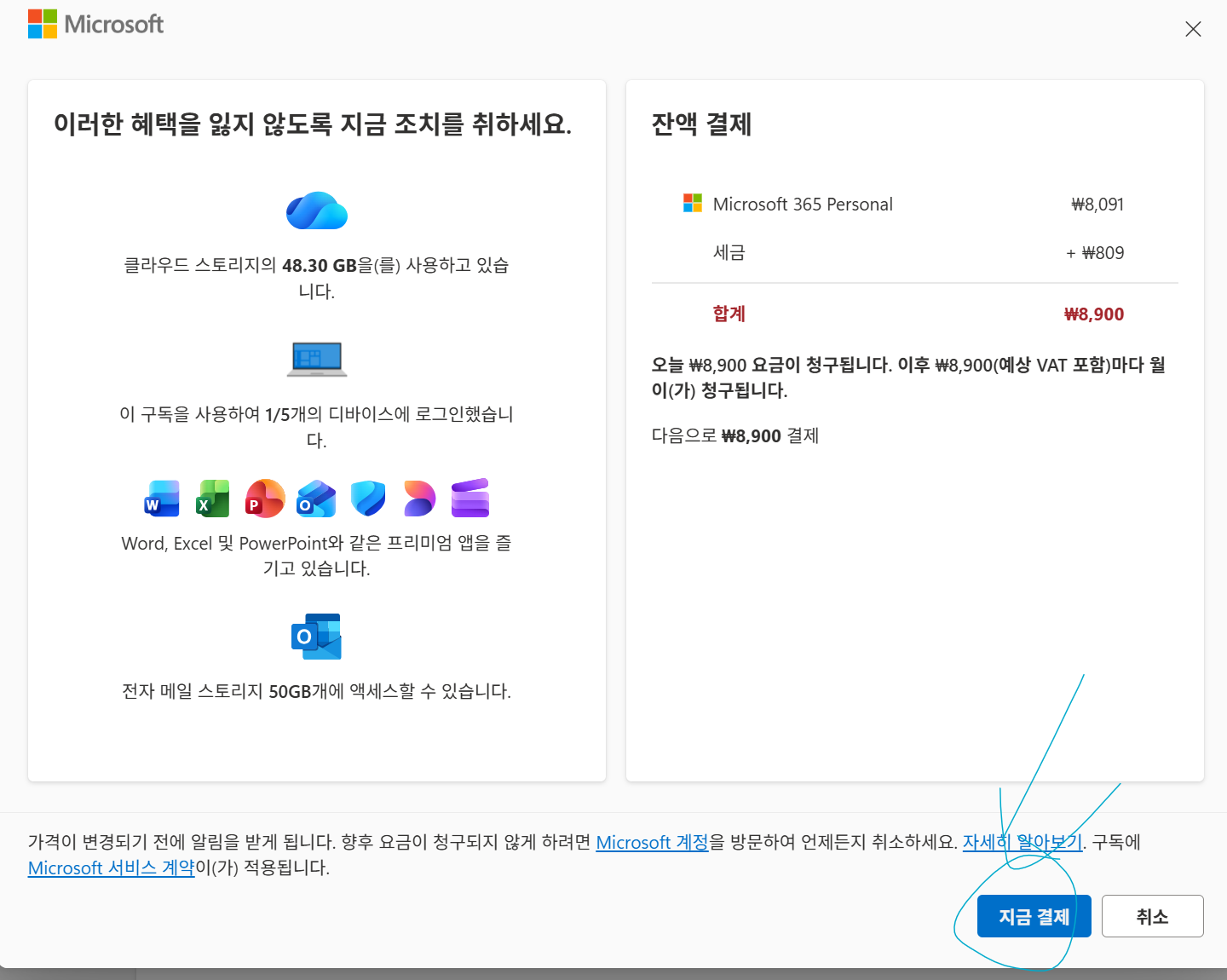
Task: Click the Word, Excel 및 PowerPoint description
Action: 317,556
